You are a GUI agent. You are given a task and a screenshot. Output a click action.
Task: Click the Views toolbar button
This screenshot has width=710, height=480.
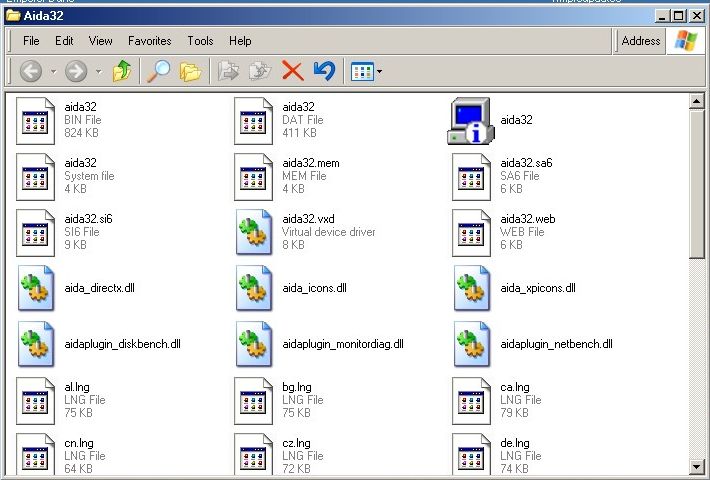tap(362, 72)
